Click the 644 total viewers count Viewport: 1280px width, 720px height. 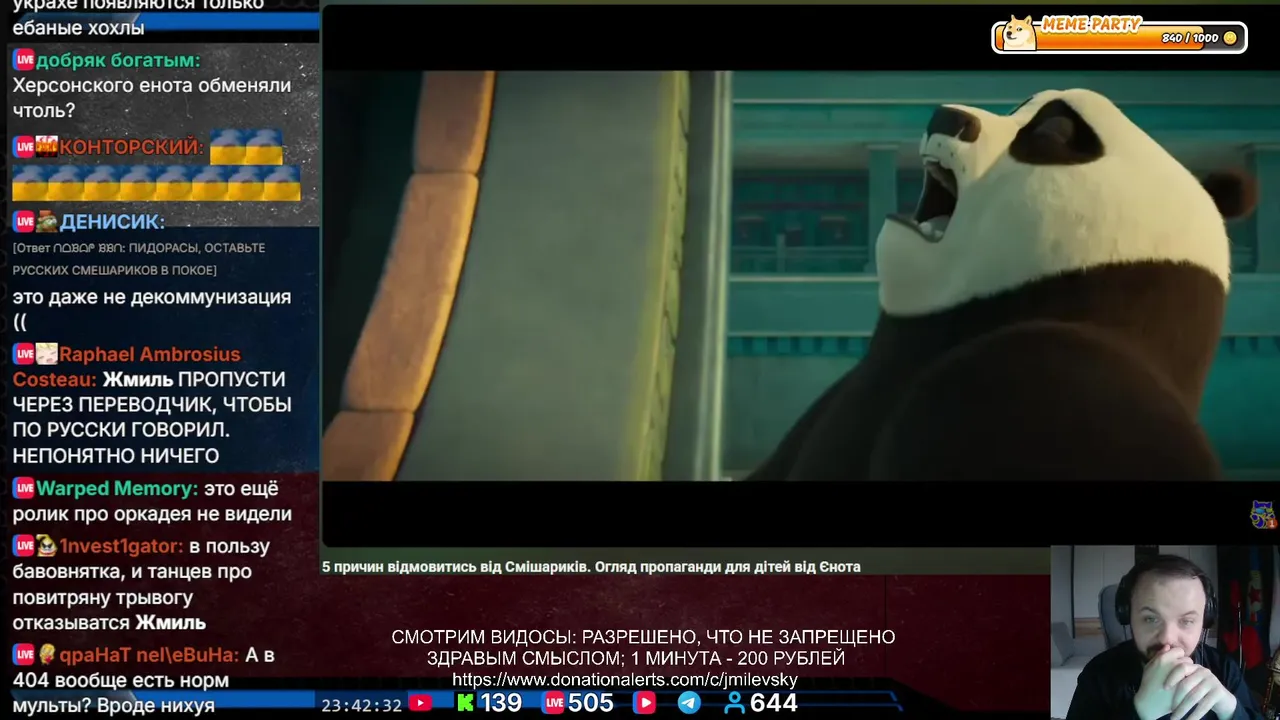[x=773, y=703]
